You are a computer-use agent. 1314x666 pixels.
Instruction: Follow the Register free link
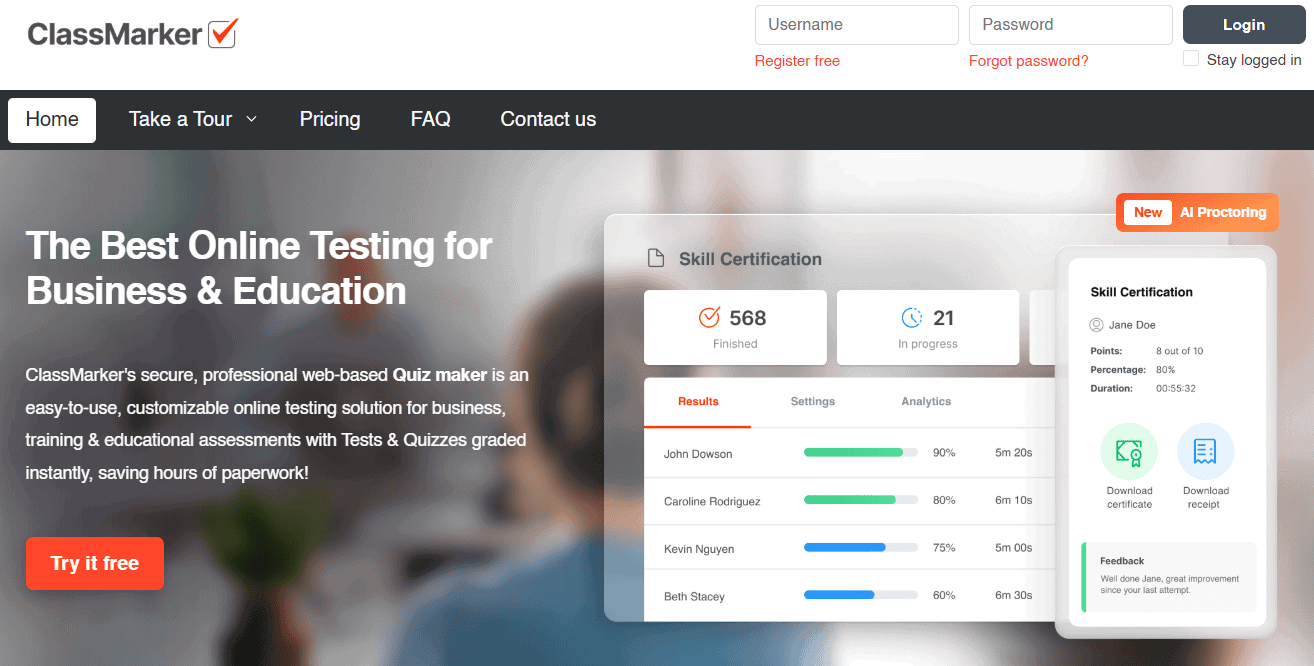pyautogui.click(x=797, y=61)
